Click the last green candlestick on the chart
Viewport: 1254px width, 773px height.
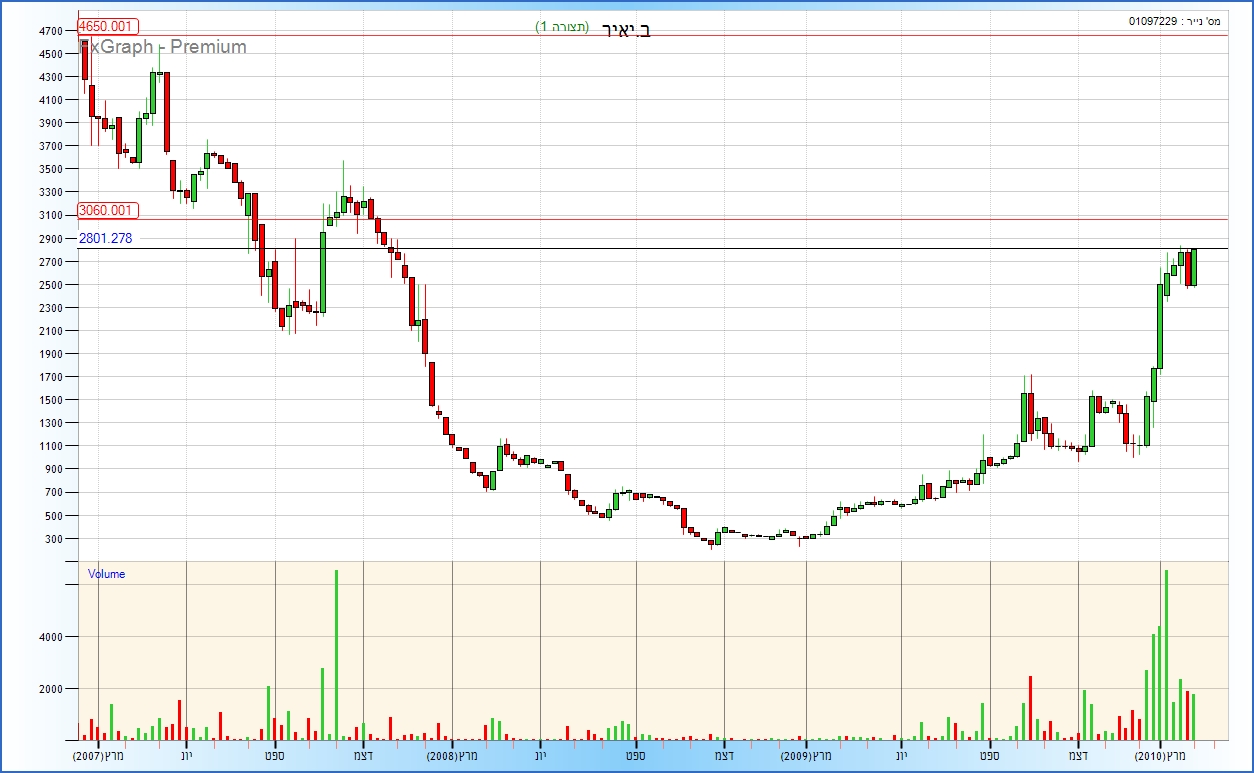click(1194, 267)
